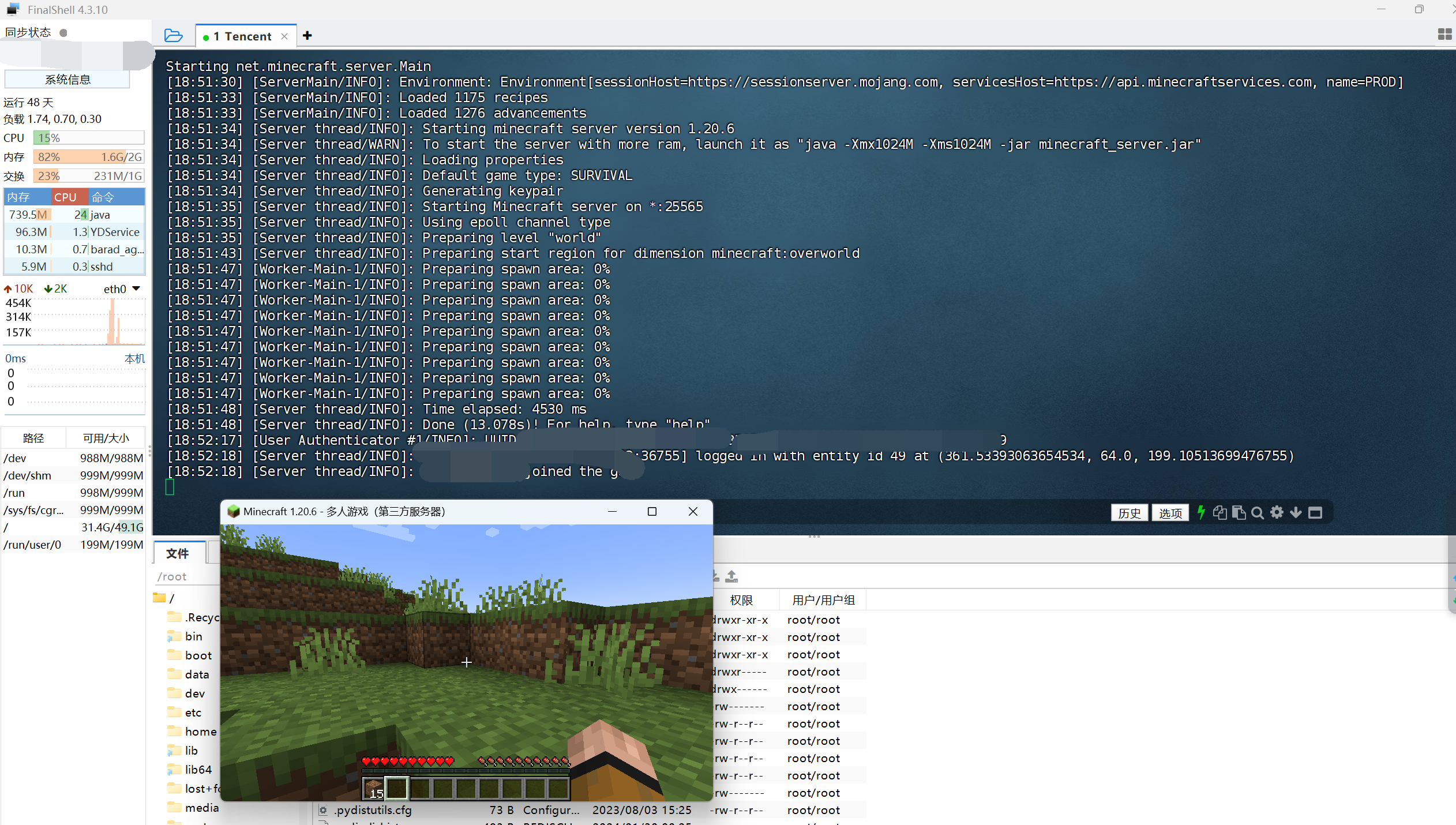
Task: Select the barad_ag process row
Action: point(74,249)
